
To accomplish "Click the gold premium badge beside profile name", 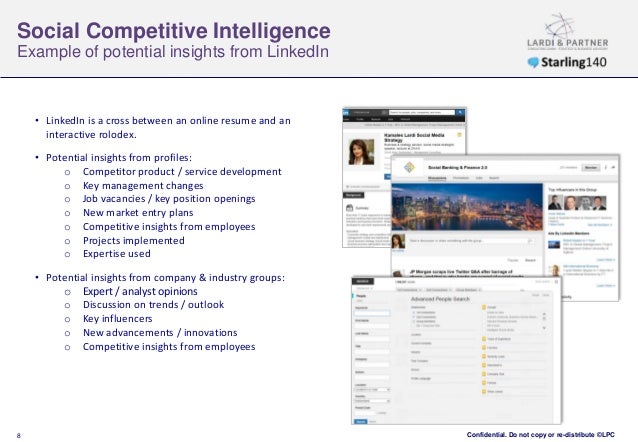I will point(459,135).
